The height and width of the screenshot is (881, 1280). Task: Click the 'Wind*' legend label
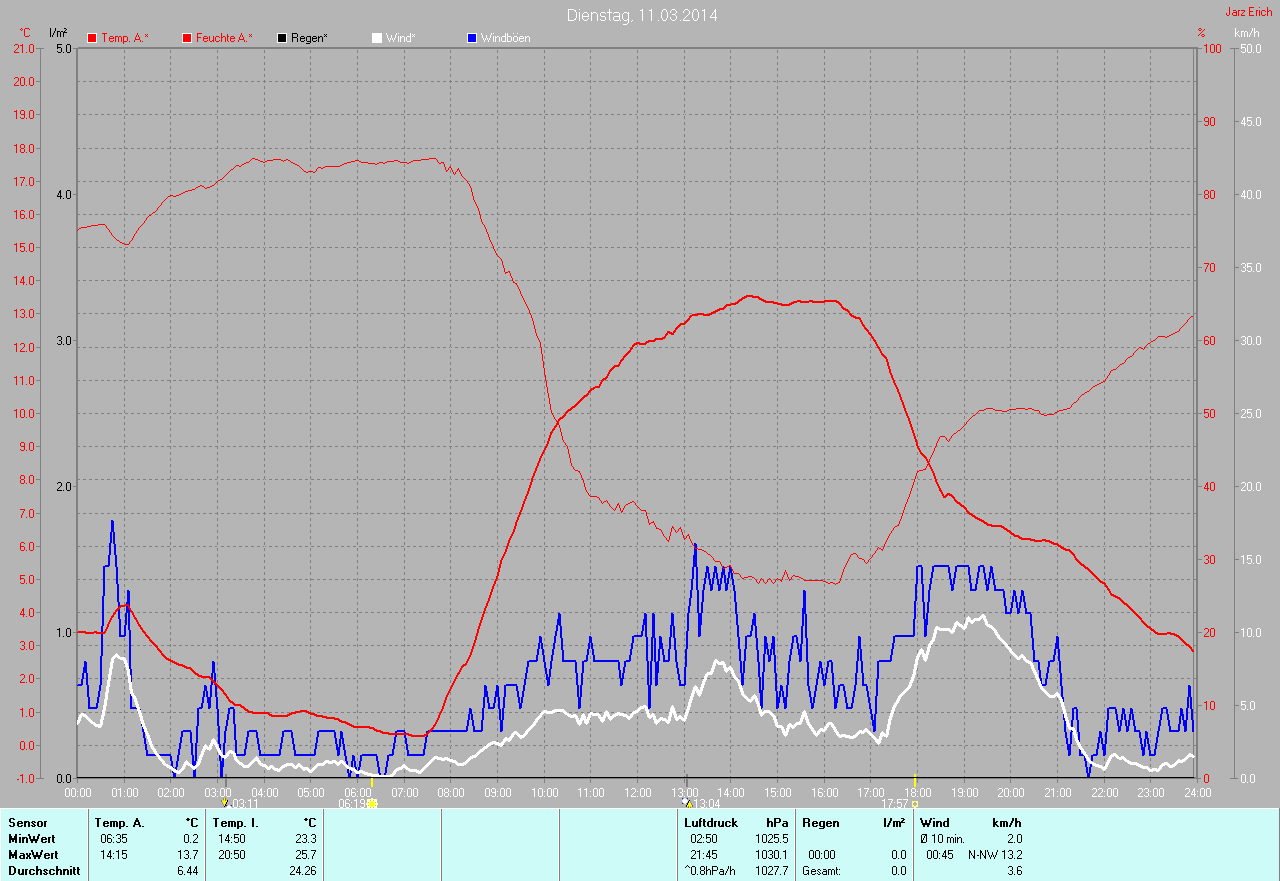pos(400,38)
